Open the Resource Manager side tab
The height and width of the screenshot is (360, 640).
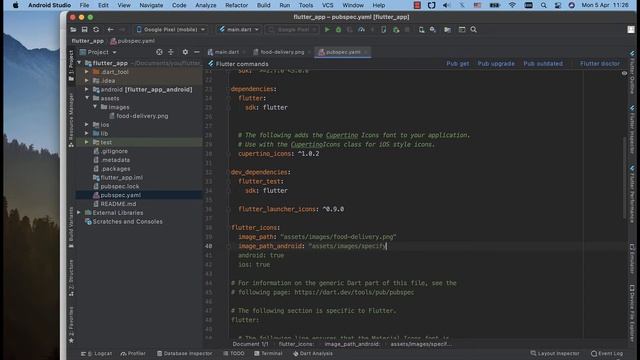[71, 120]
